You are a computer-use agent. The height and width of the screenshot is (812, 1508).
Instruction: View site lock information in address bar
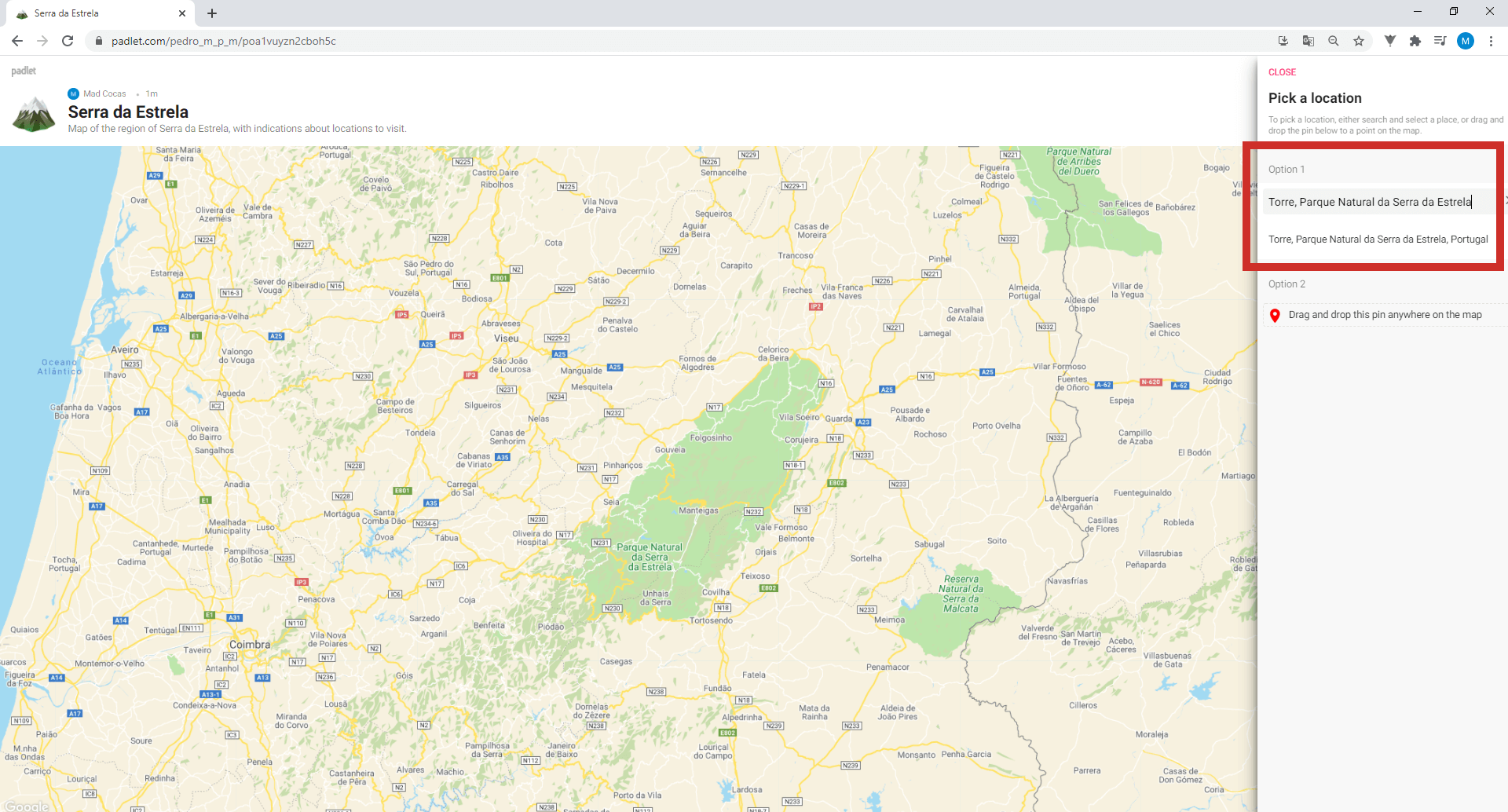click(98, 41)
